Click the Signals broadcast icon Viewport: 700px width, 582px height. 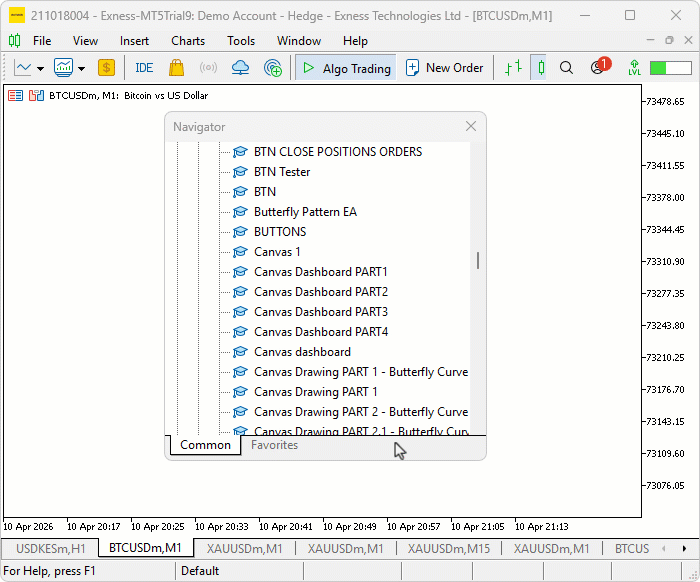tap(208, 68)
